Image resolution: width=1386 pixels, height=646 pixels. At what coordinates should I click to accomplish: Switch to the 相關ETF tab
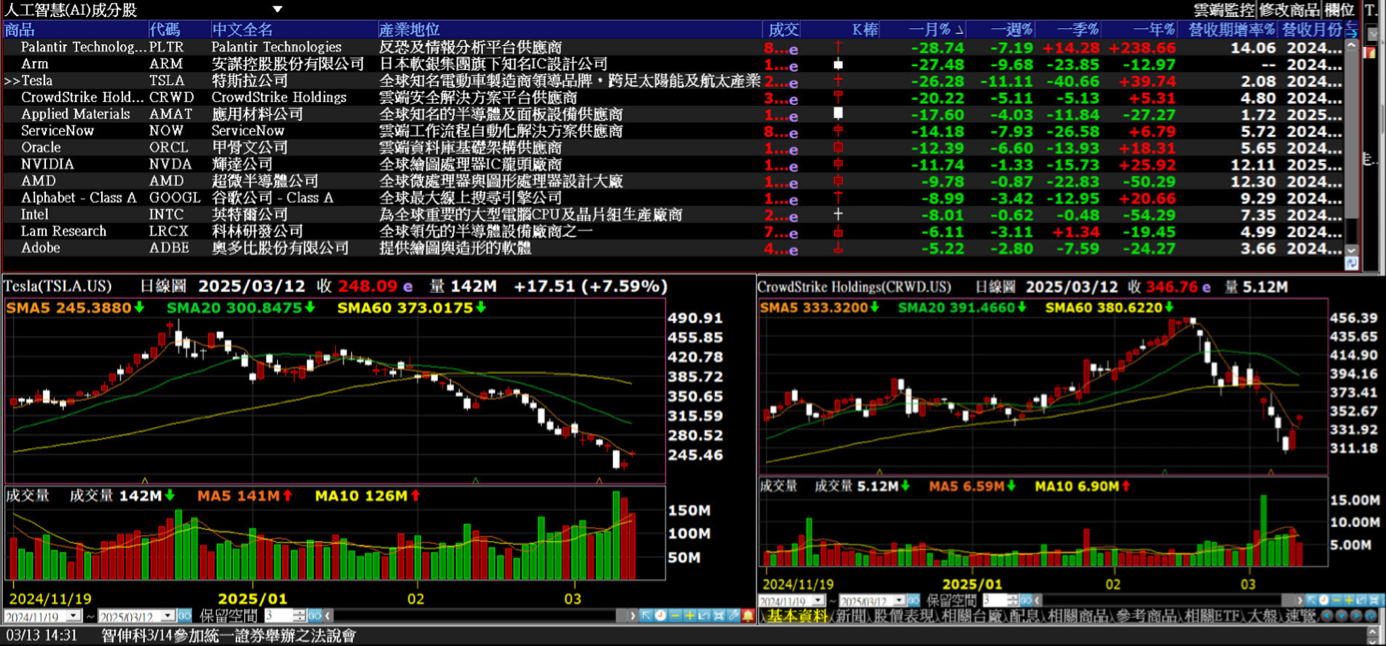[x=1214, y=616]
